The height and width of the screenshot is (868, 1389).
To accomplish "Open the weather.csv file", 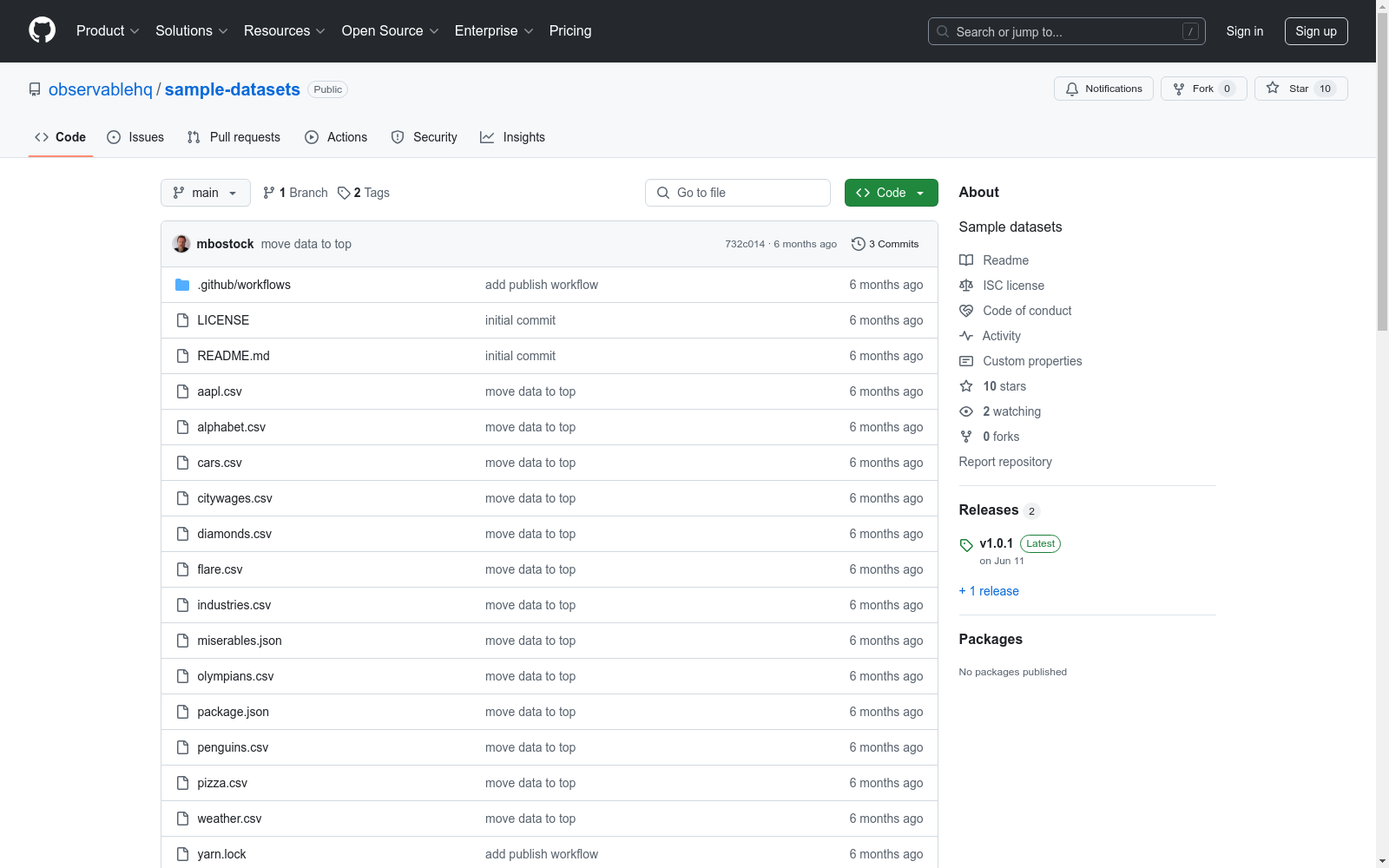I will point(229,819).
